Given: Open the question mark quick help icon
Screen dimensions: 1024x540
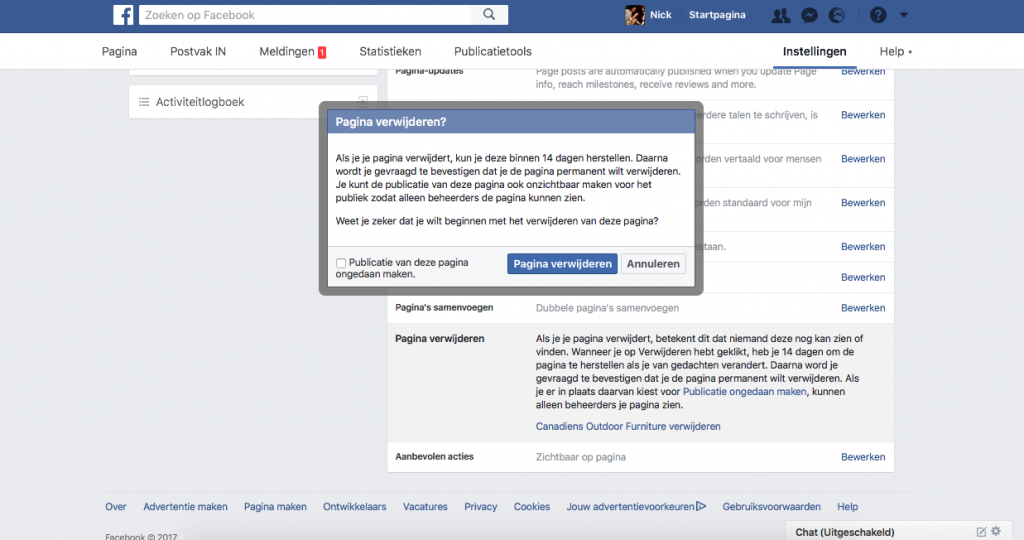Looking at the screenshot, I should 878,15.
